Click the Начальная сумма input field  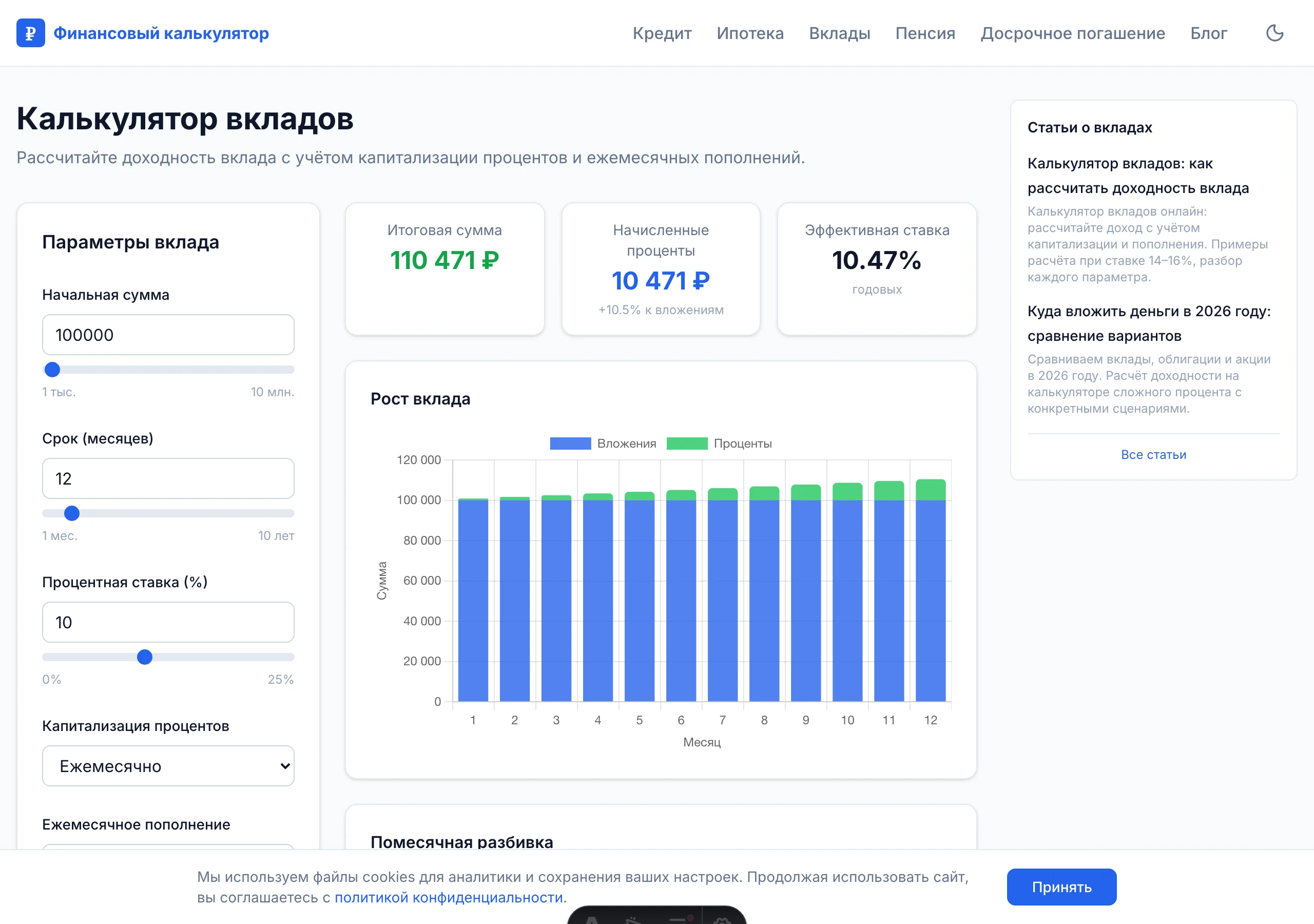pyautogui.click(x=168, y=334)
